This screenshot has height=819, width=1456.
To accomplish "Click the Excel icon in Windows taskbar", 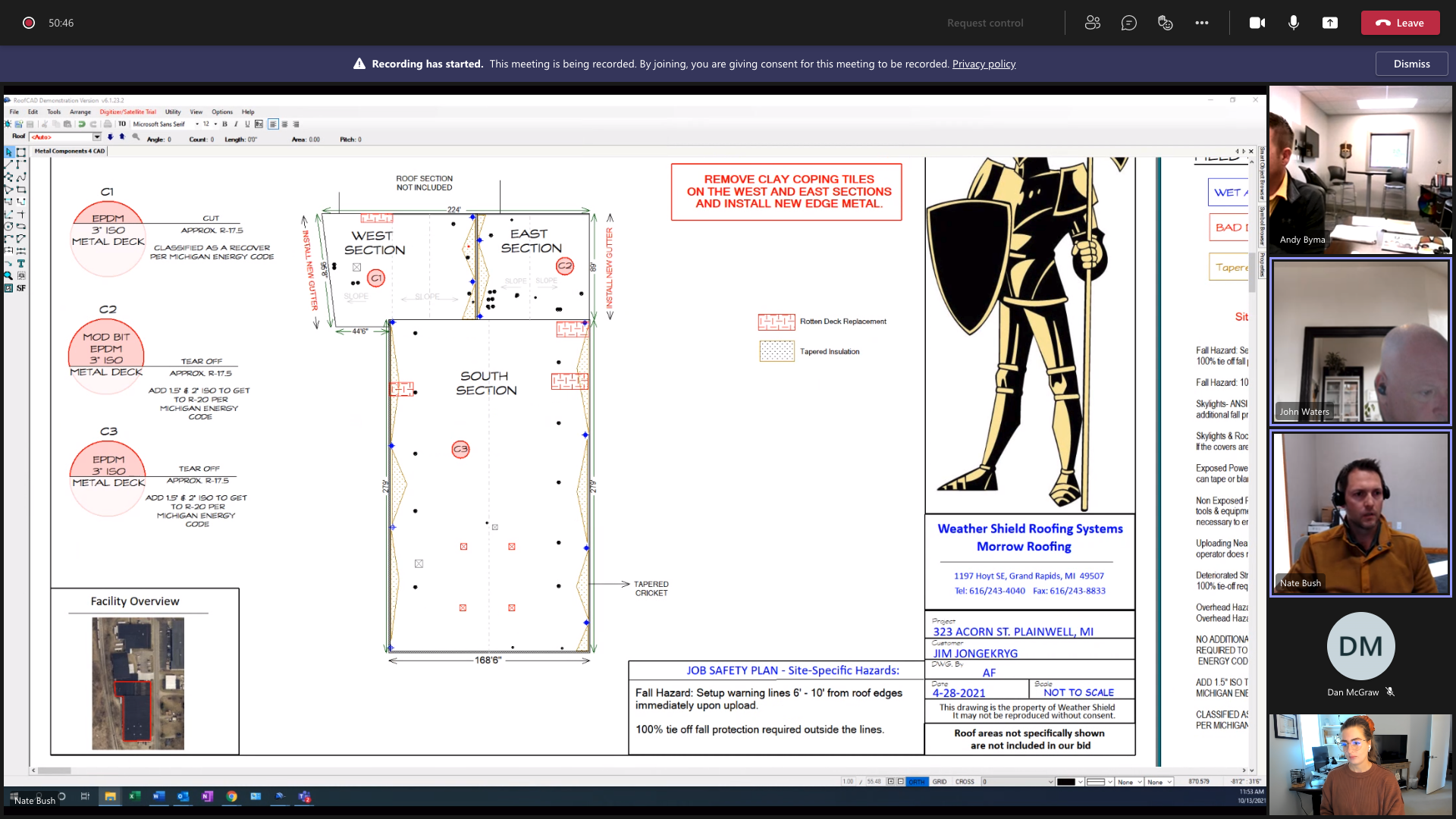I will pyautogui.click(x=134, y=796).
